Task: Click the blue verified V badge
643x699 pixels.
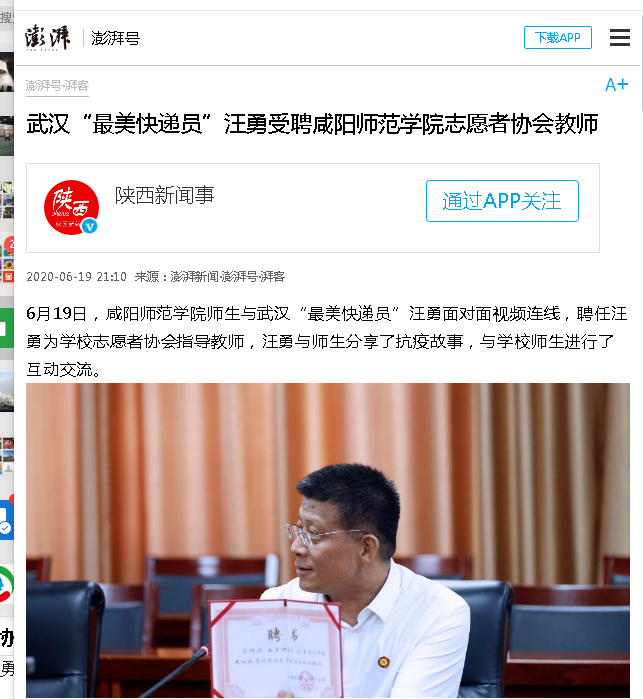Action: [x=90, y=226]
